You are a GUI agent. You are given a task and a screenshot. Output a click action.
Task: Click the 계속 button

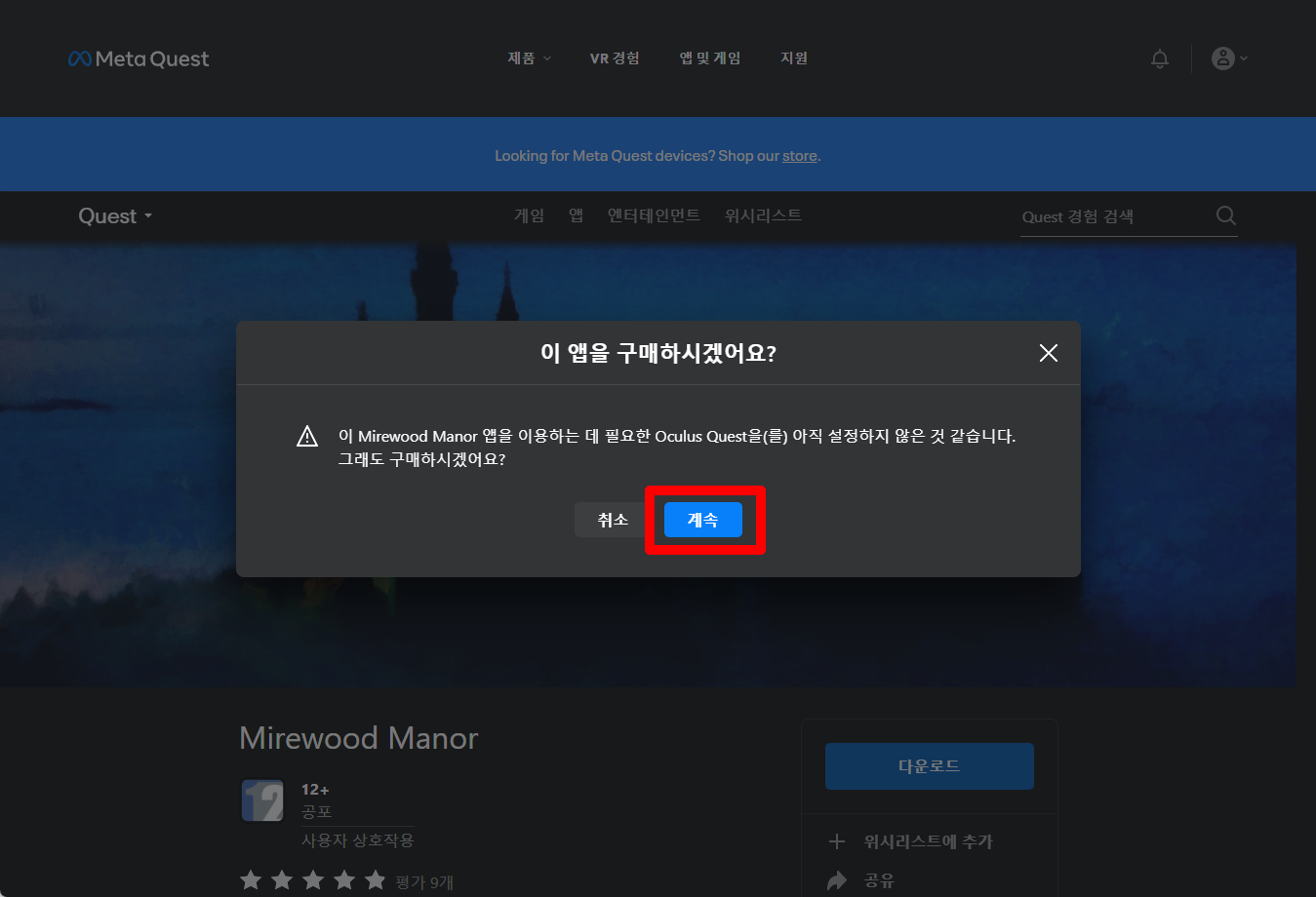click(x=703, y=520)
